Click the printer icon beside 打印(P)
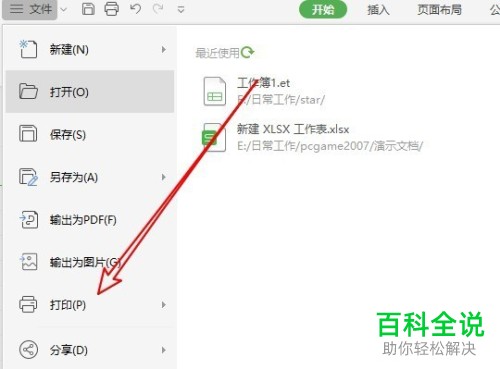The width and height of the screenshot is (500, 369). pos(28,304)
